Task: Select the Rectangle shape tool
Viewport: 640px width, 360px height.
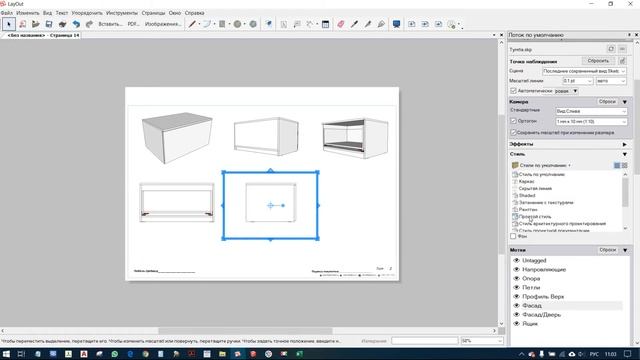Action: click(222, 24)
